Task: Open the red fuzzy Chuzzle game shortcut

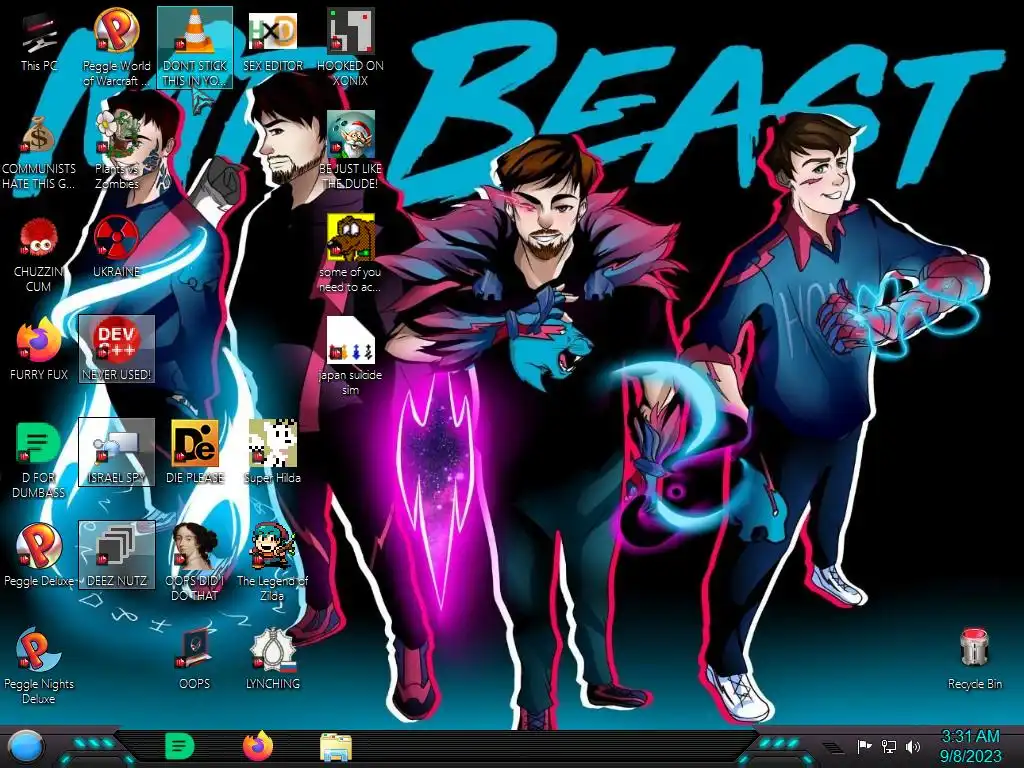Action: point(39,253)
